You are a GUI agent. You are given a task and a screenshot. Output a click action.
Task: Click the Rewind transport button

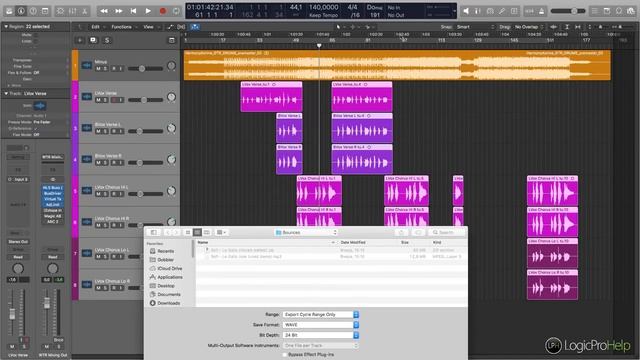tap(104, 11)
